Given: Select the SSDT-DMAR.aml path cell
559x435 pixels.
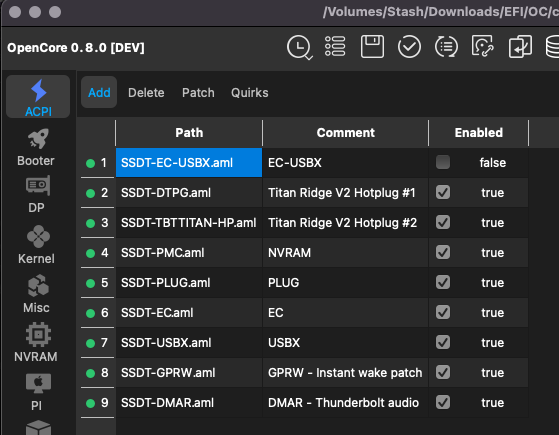Looking at the screenshot, I should pyautogui.click(x=189, y=402).
